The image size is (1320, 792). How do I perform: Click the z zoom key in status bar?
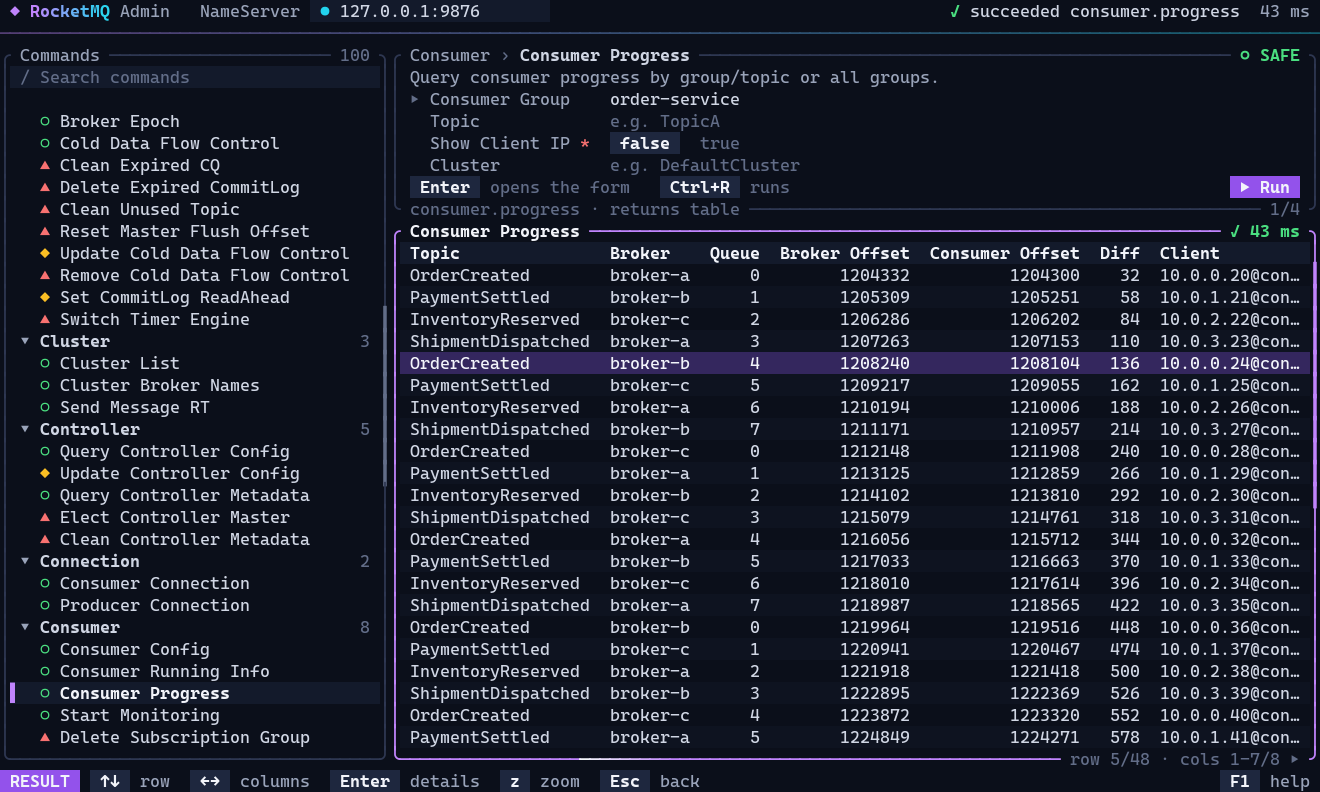(515, 781)
